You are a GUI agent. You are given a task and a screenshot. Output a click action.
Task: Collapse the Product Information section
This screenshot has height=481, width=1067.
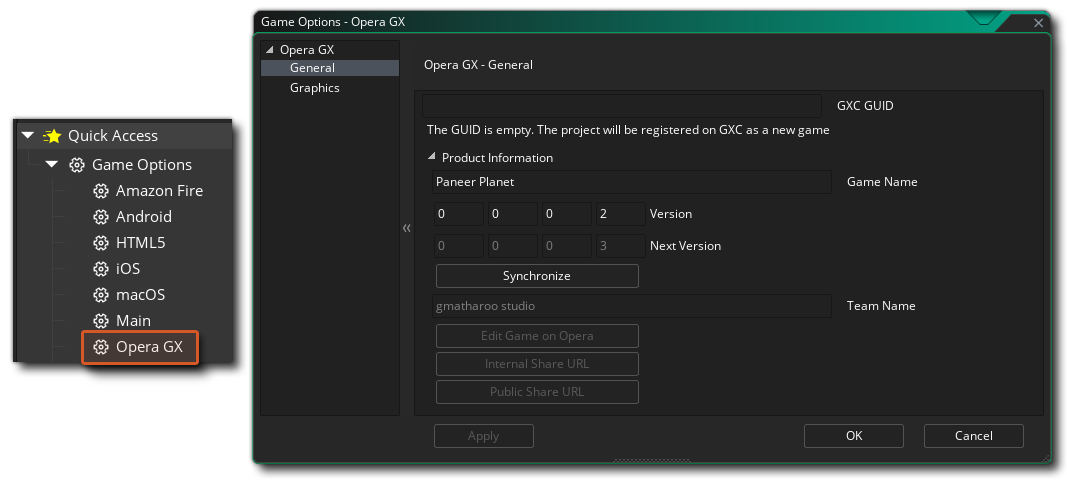pos(432,157)
